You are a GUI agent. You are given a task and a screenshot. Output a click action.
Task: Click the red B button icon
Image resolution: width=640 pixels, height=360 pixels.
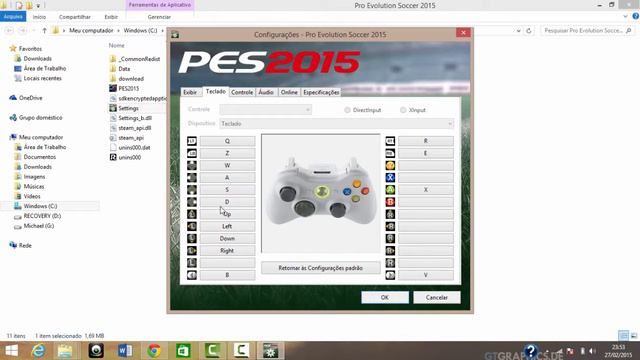pos(390,202)
